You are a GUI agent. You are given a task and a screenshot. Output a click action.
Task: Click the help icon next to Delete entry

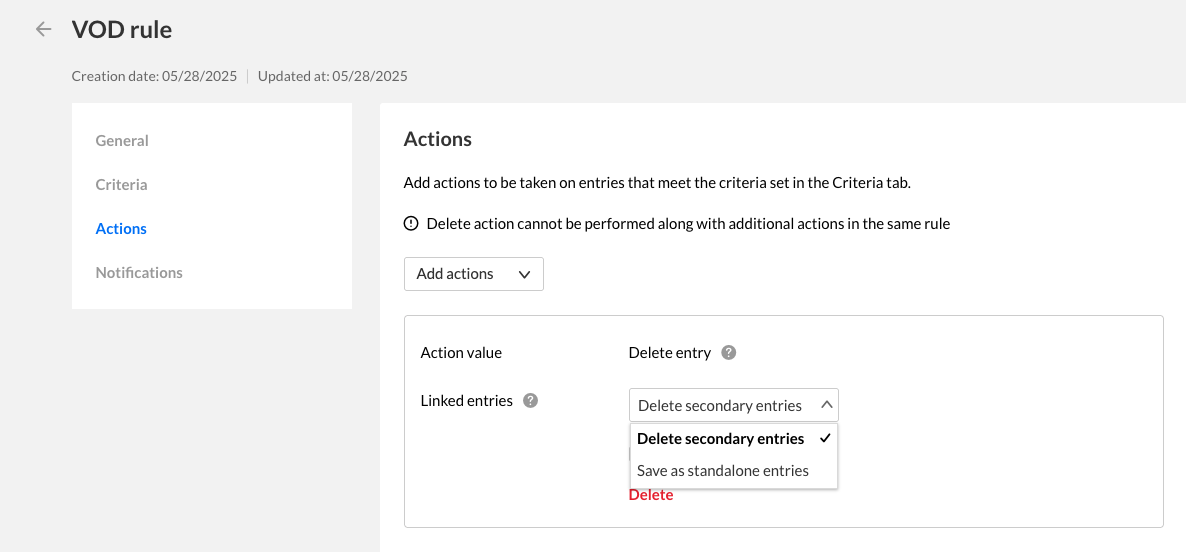click(x=729, y=353)
